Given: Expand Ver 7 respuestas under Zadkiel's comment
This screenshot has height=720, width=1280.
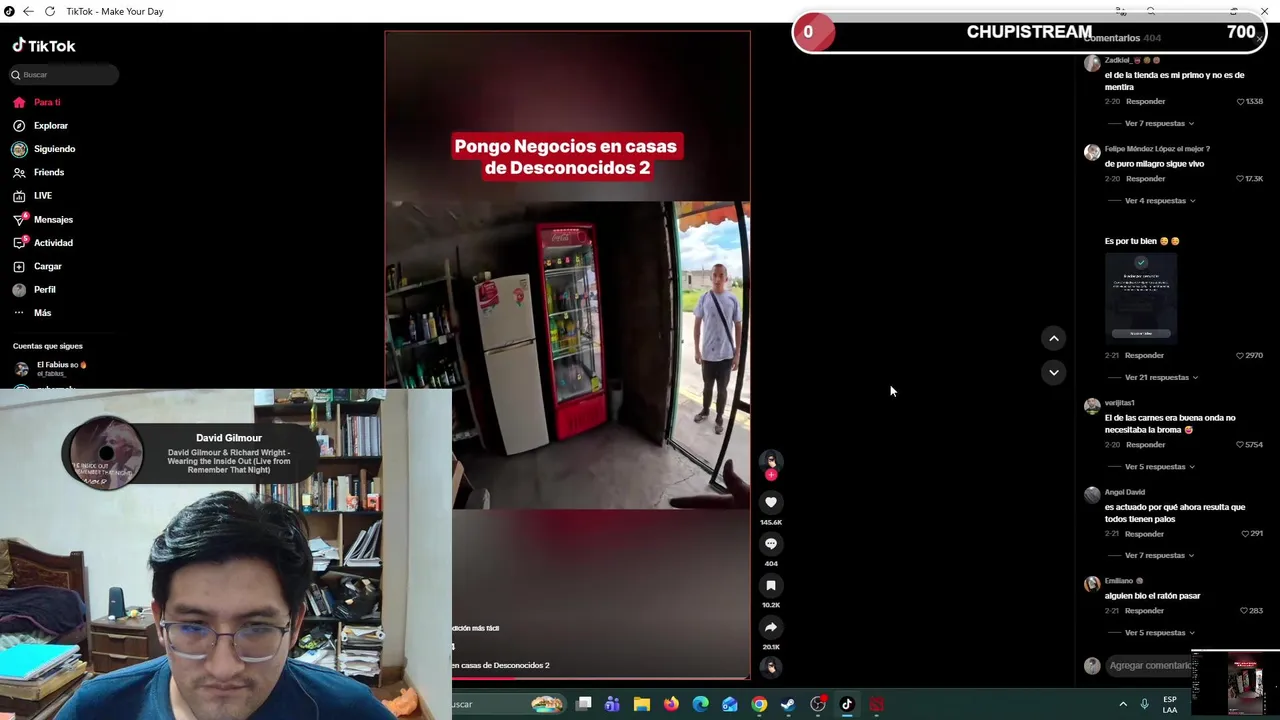Looking at the screenshot, I should pos(1159,124).
